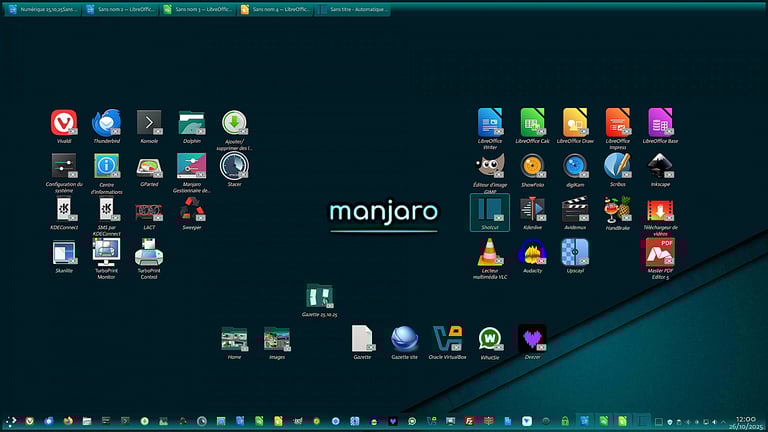This screenshot has height=432, width=768.
Task: Switch to Sans titre - Automatique window
Action: pos(353,9)
